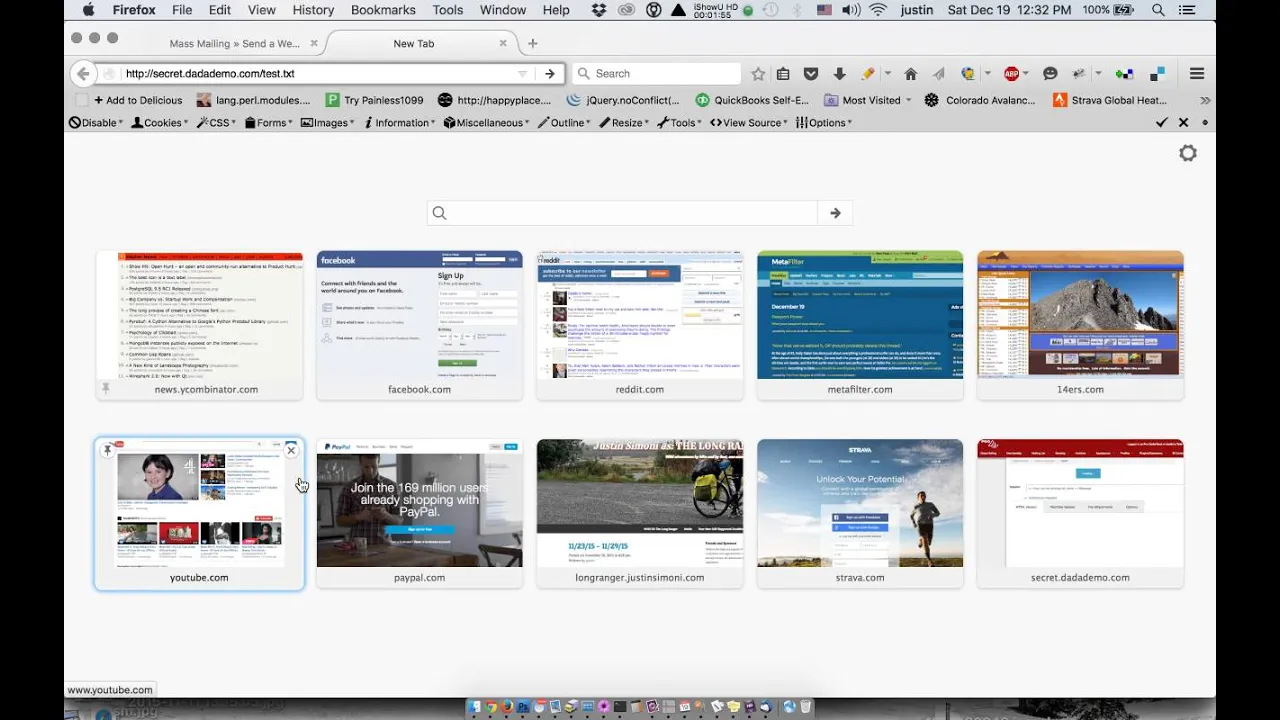Open the Downloads arrow icon
The image size is (1280, 720).
(839, 73)
